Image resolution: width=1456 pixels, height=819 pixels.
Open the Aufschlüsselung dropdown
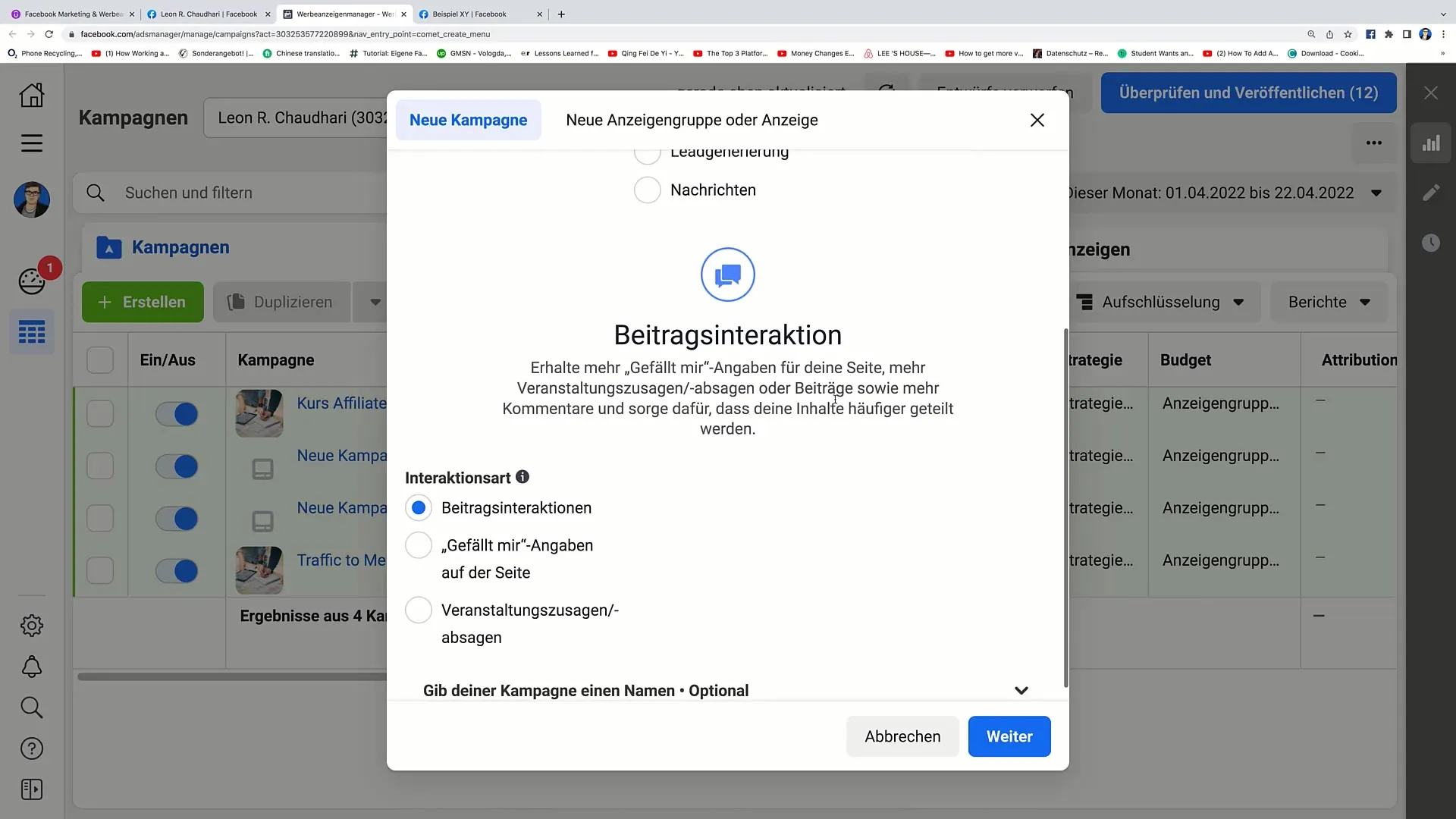tap(1161, 302)
